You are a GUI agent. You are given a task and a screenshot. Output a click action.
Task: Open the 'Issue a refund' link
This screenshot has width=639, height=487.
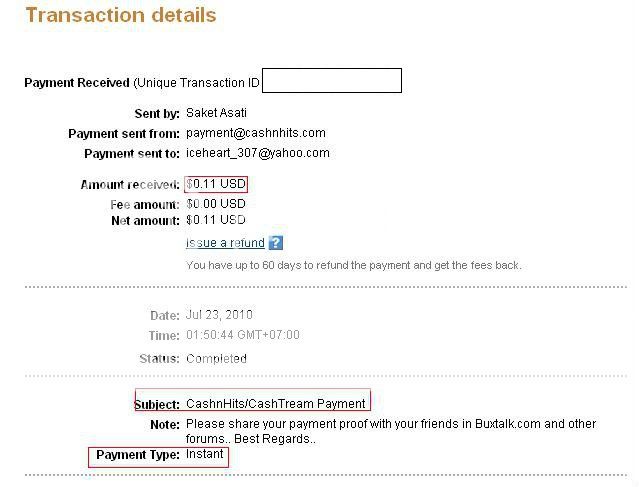click(225, 243)
